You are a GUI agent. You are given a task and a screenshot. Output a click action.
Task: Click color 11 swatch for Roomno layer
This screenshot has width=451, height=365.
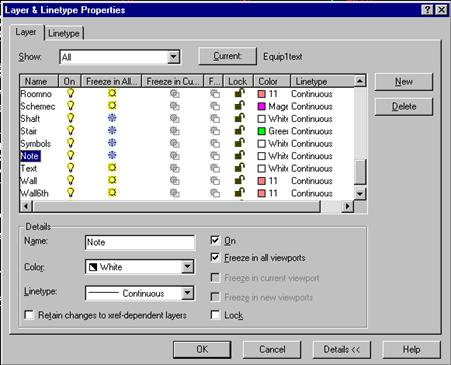click(x=262, y=94)
